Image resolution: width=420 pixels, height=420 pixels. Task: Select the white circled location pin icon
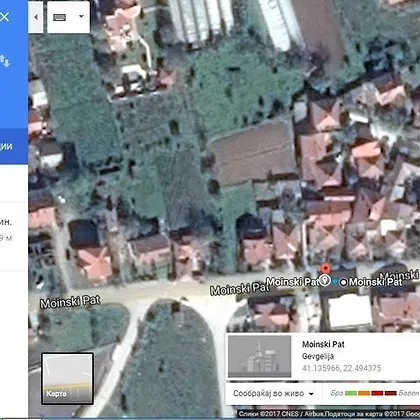pos(325,280)
